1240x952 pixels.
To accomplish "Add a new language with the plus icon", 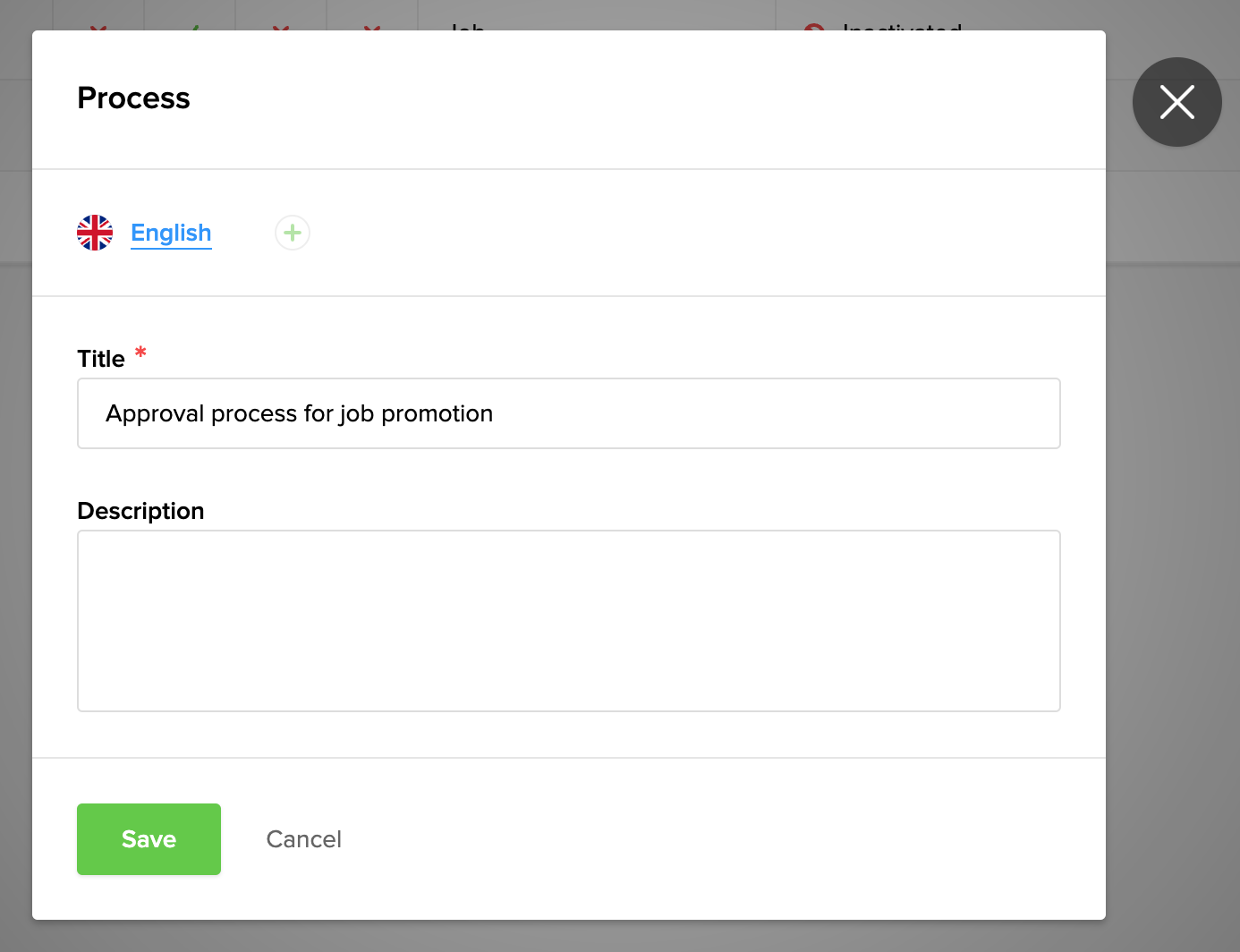I will point(293,233).
